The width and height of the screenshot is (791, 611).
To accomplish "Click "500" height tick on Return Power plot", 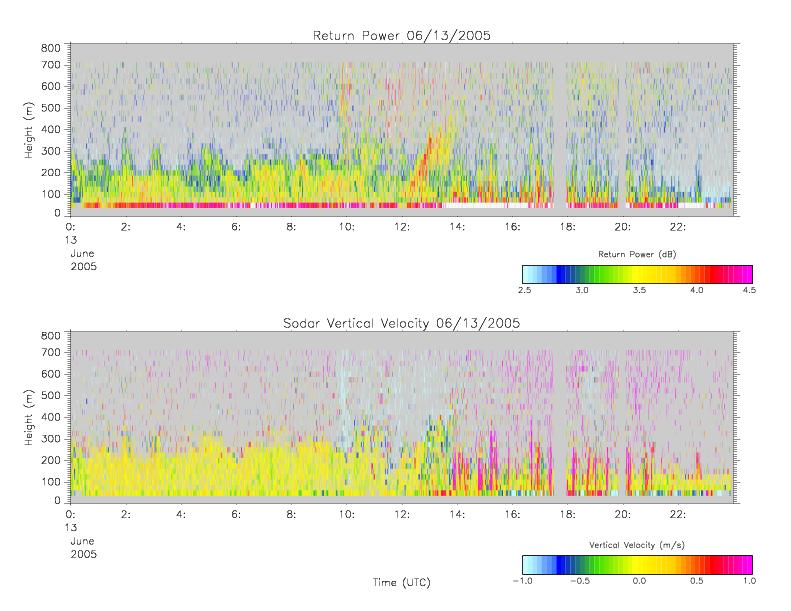I will coord(50,108).
